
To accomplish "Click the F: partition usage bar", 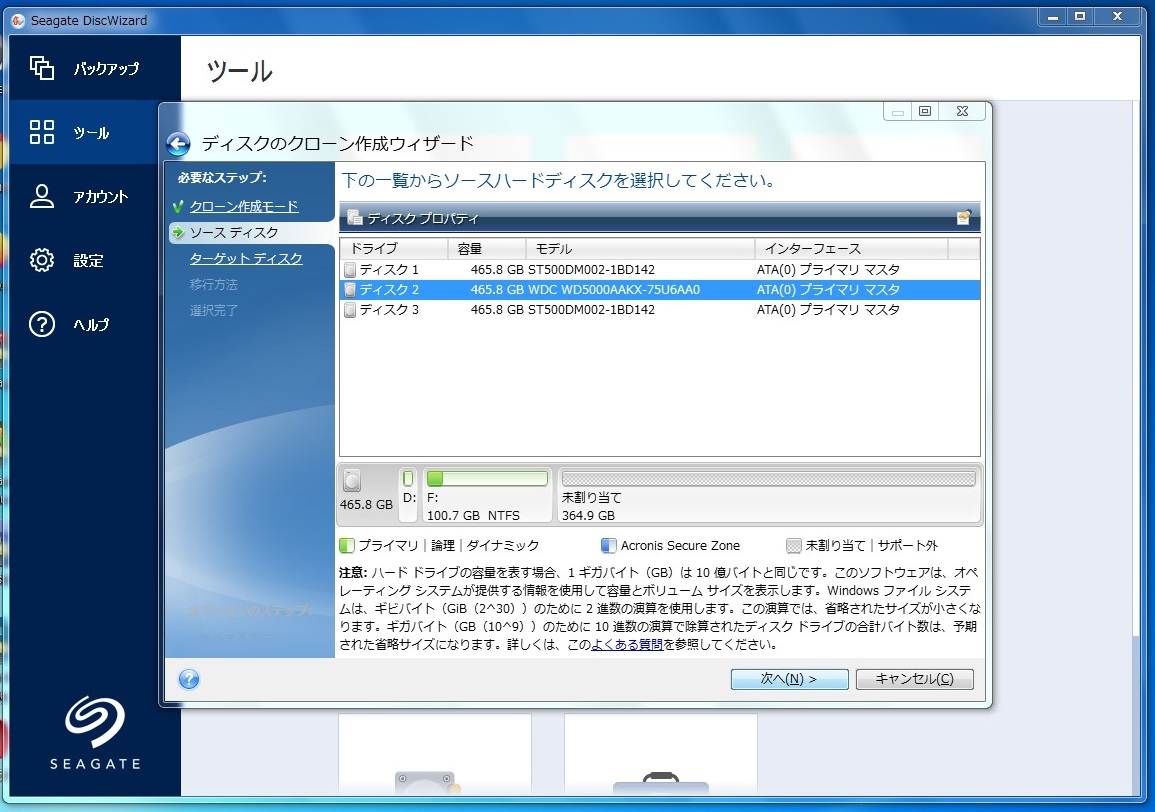I will pyautogui.click(x=487, y=478).
